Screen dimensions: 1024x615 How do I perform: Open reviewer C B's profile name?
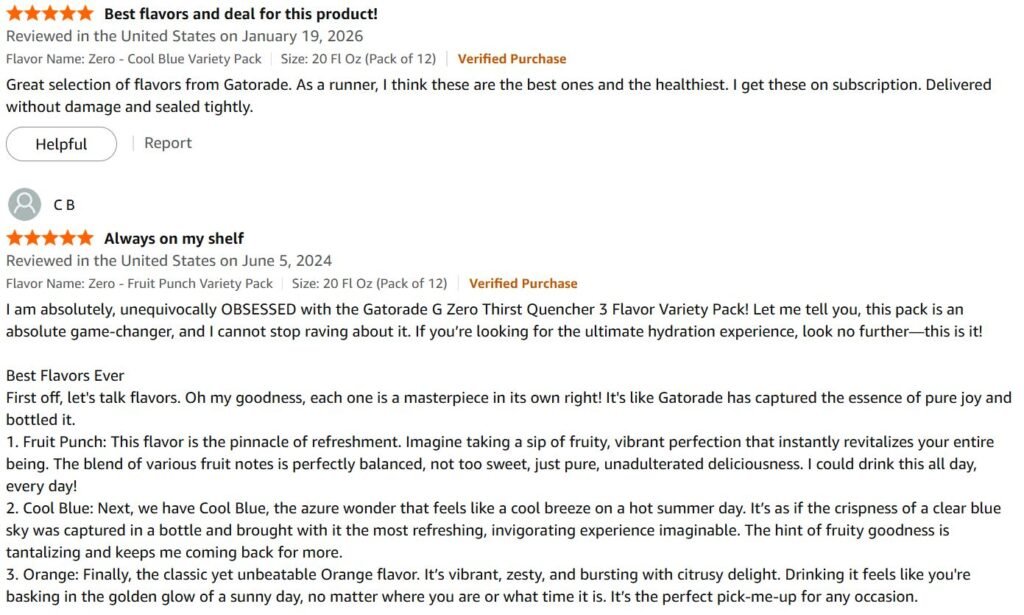[64, 205]
